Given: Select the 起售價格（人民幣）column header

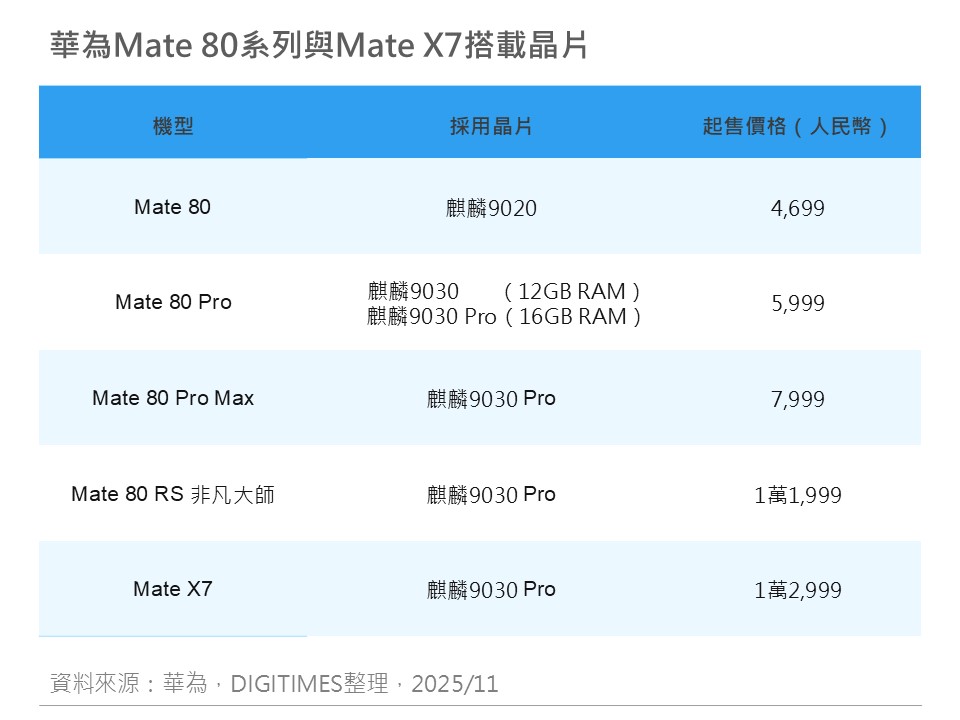Looking at the screenshot, I should (797, 126).
